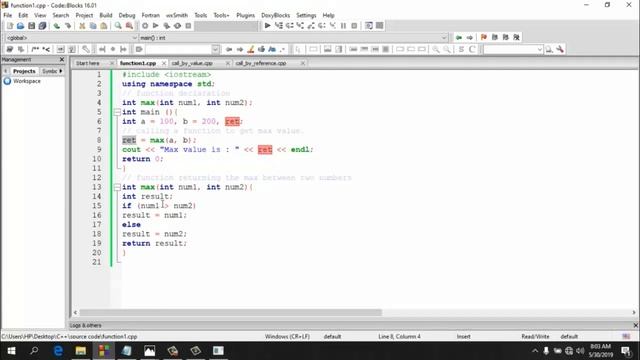640x360 pixels.
Task: Open Microsoft Edge from taskbar
Action: pyautogui.click(x=58, y=351)
